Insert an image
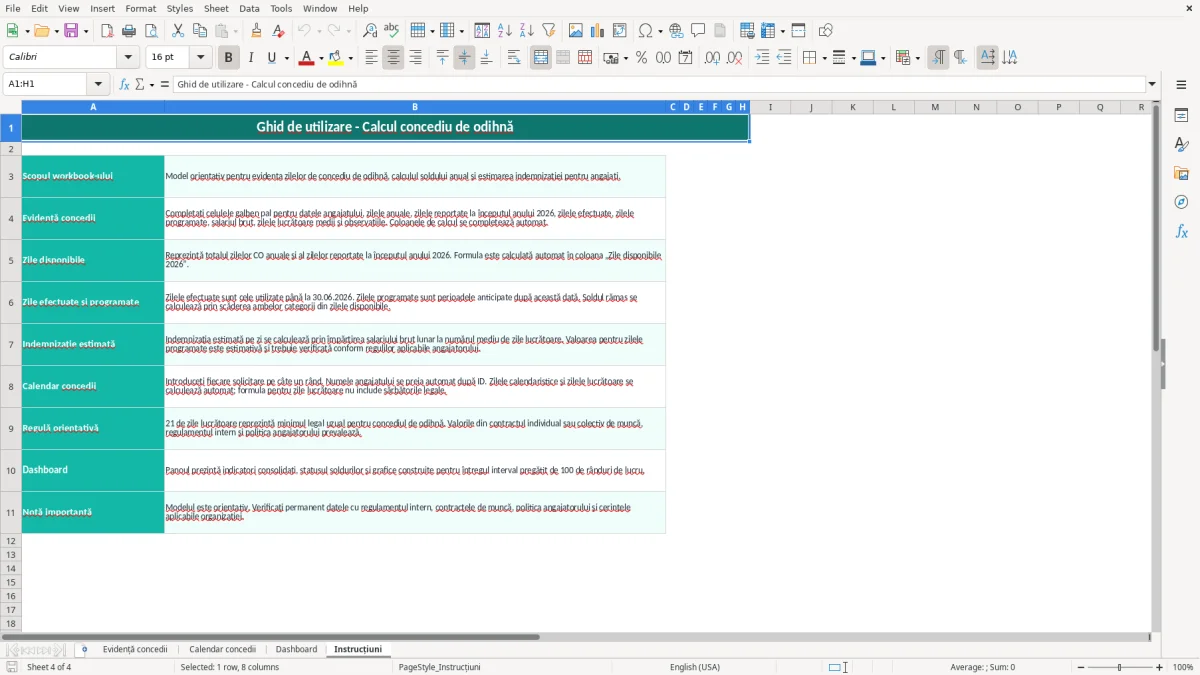Screen dimensions: 1200x675 click(576, 31)
